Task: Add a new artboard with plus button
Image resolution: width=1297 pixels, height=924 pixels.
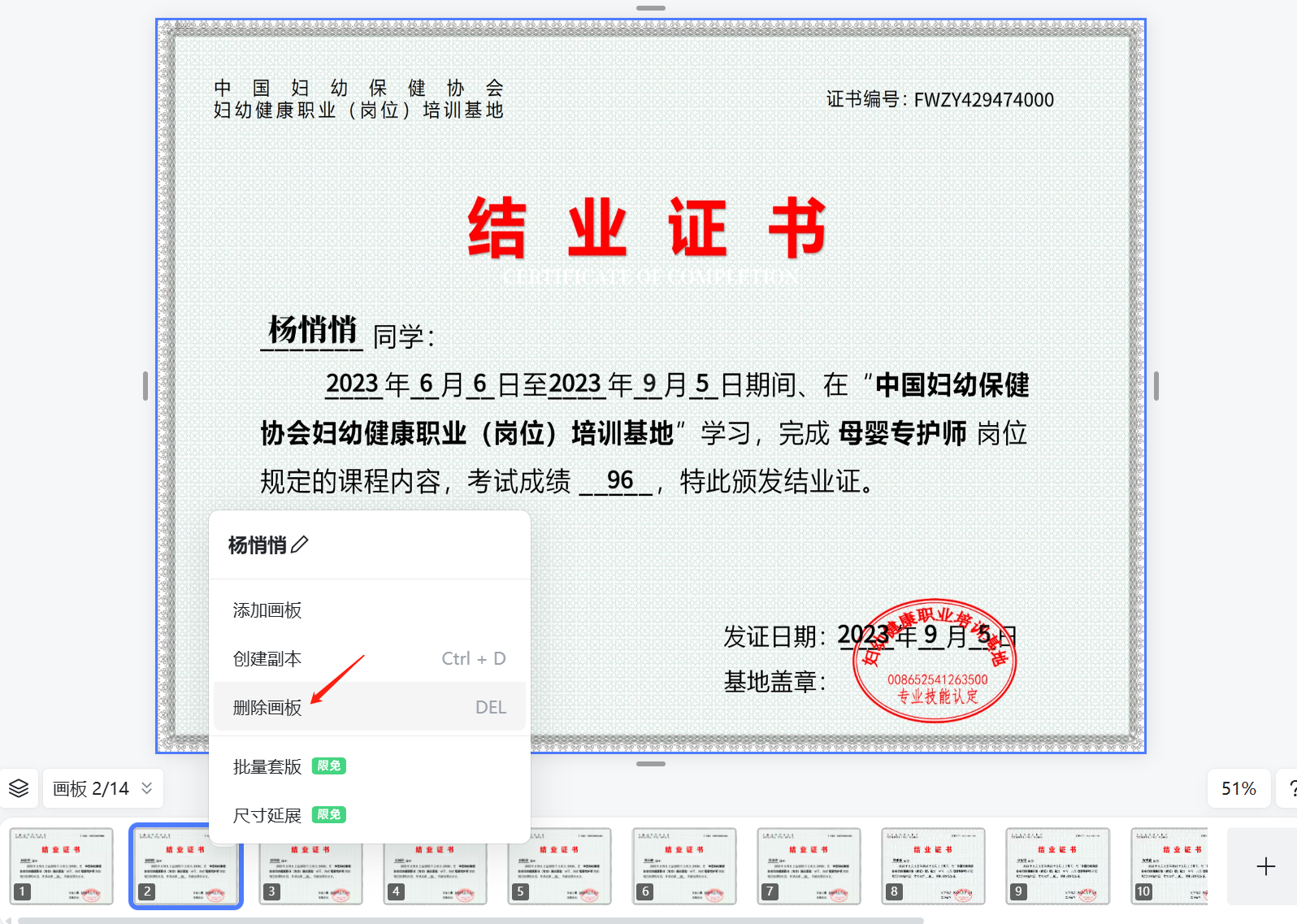Action: pos(1265,866)
